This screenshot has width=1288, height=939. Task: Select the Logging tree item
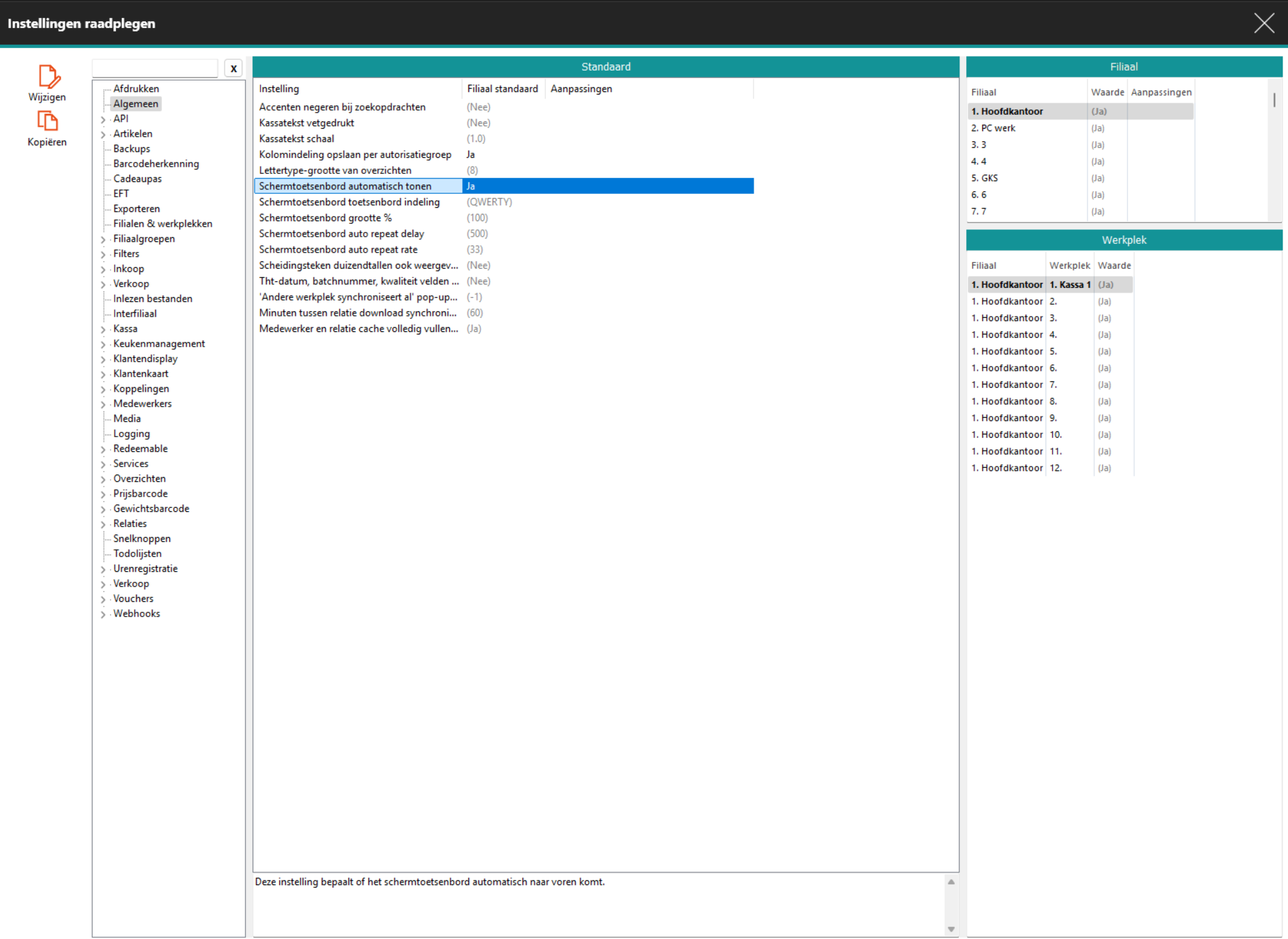(131, 434)
